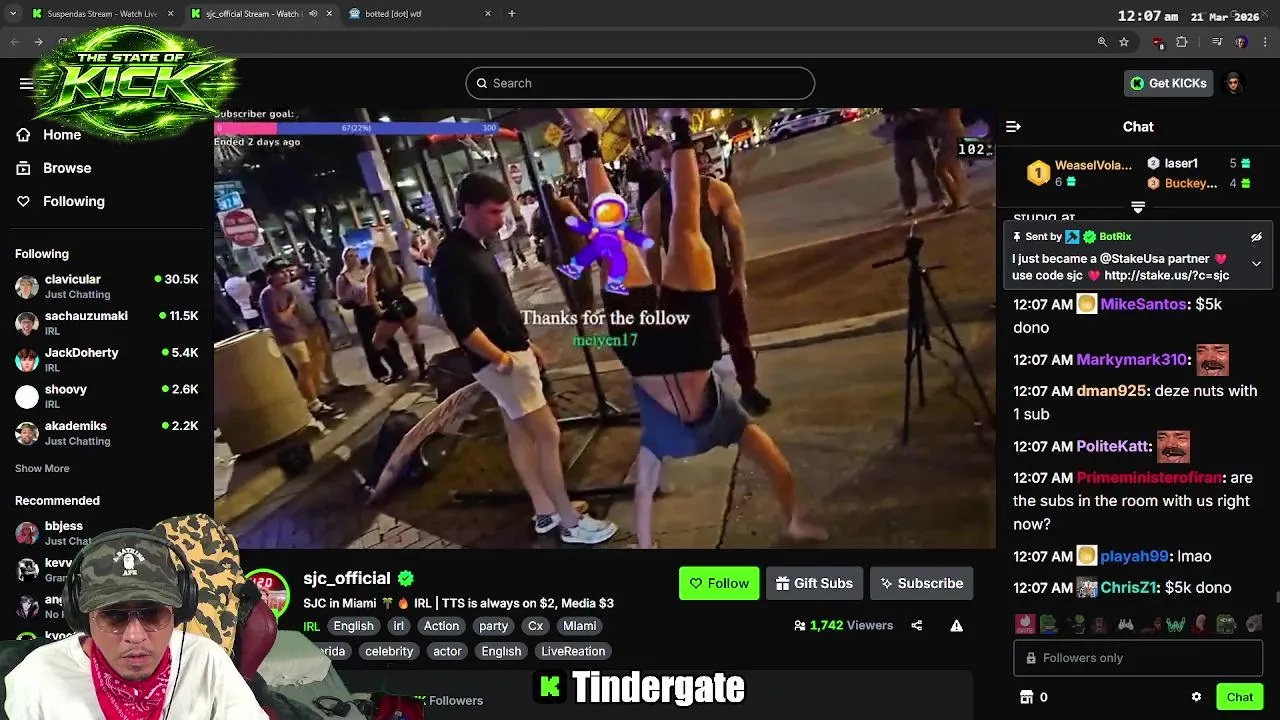Expand the pinned message chevron

tap(1256, 264)
